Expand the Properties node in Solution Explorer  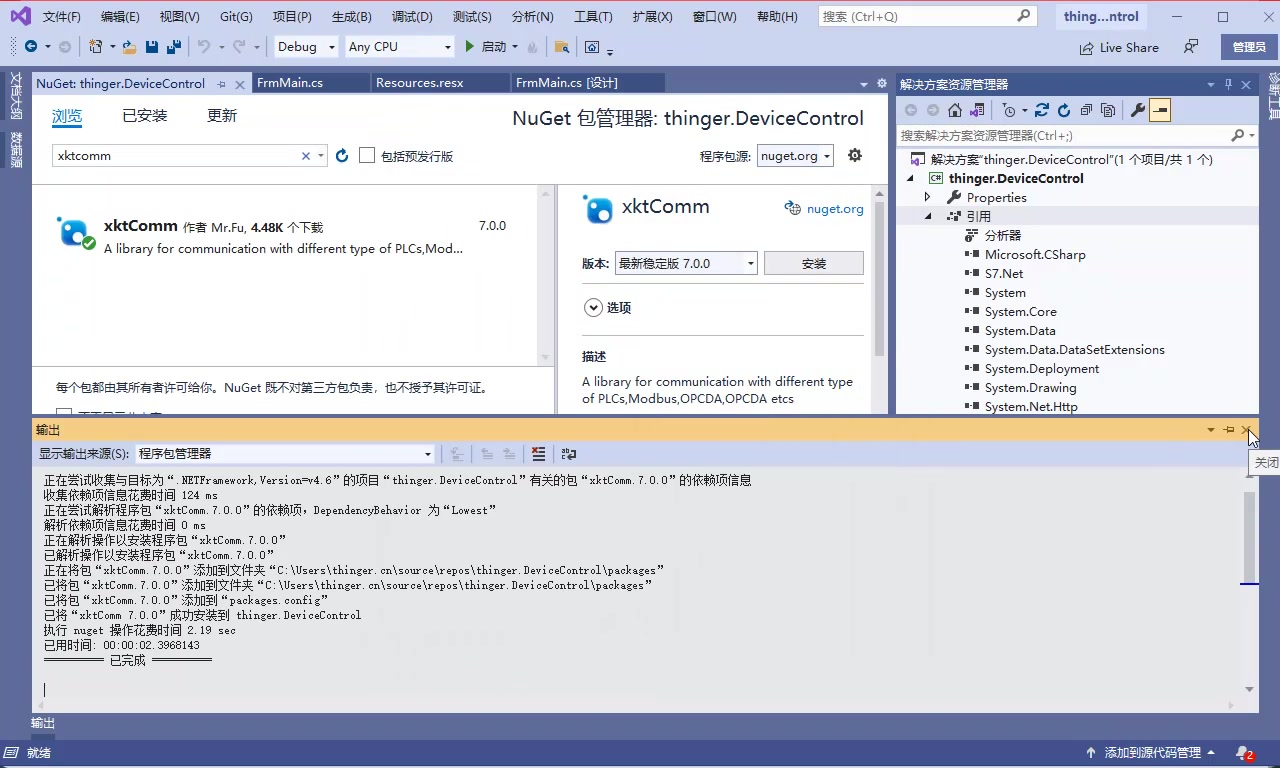click(x=928, y=197)
